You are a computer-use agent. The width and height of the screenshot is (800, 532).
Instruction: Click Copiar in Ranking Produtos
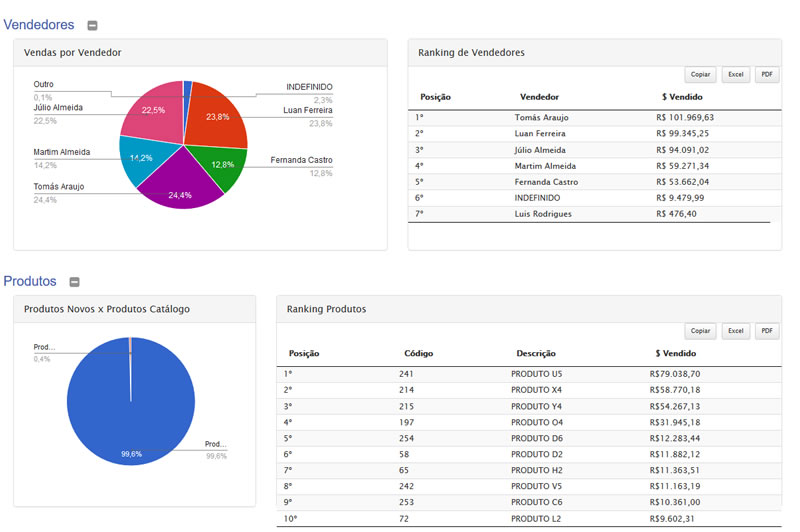[x=700, y=331]
